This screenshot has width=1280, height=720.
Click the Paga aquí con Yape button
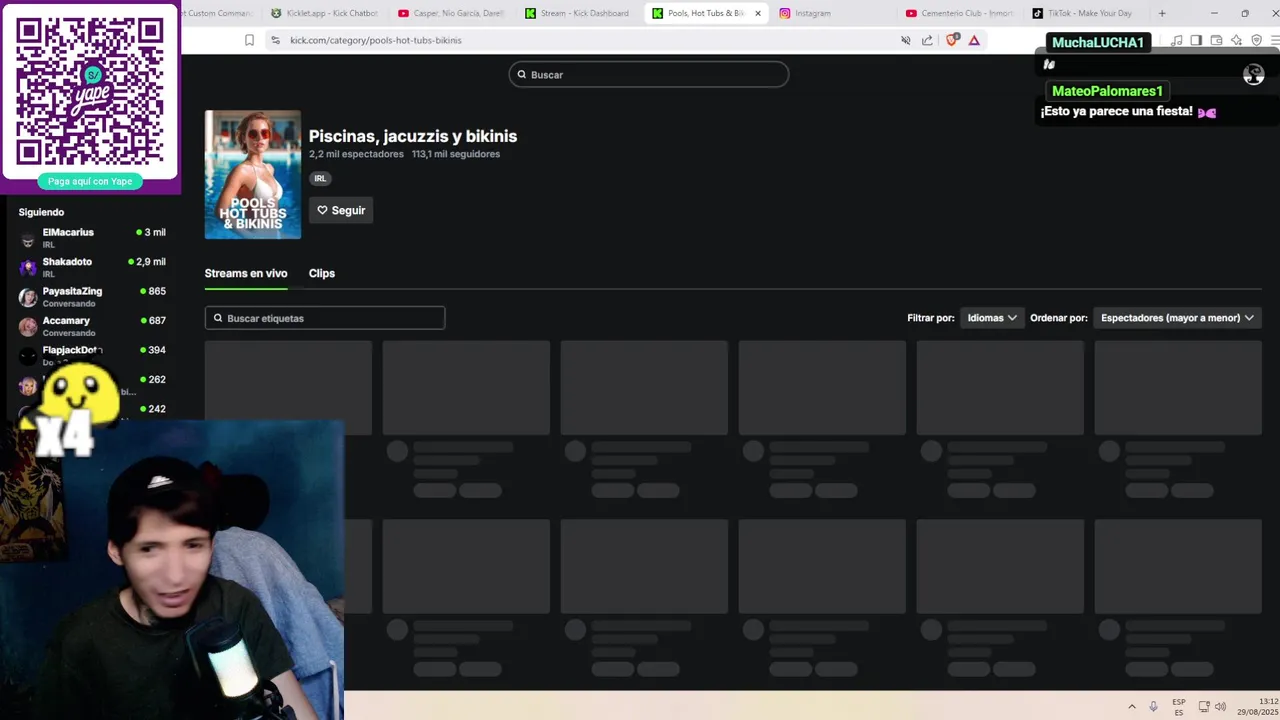[90, 181]
